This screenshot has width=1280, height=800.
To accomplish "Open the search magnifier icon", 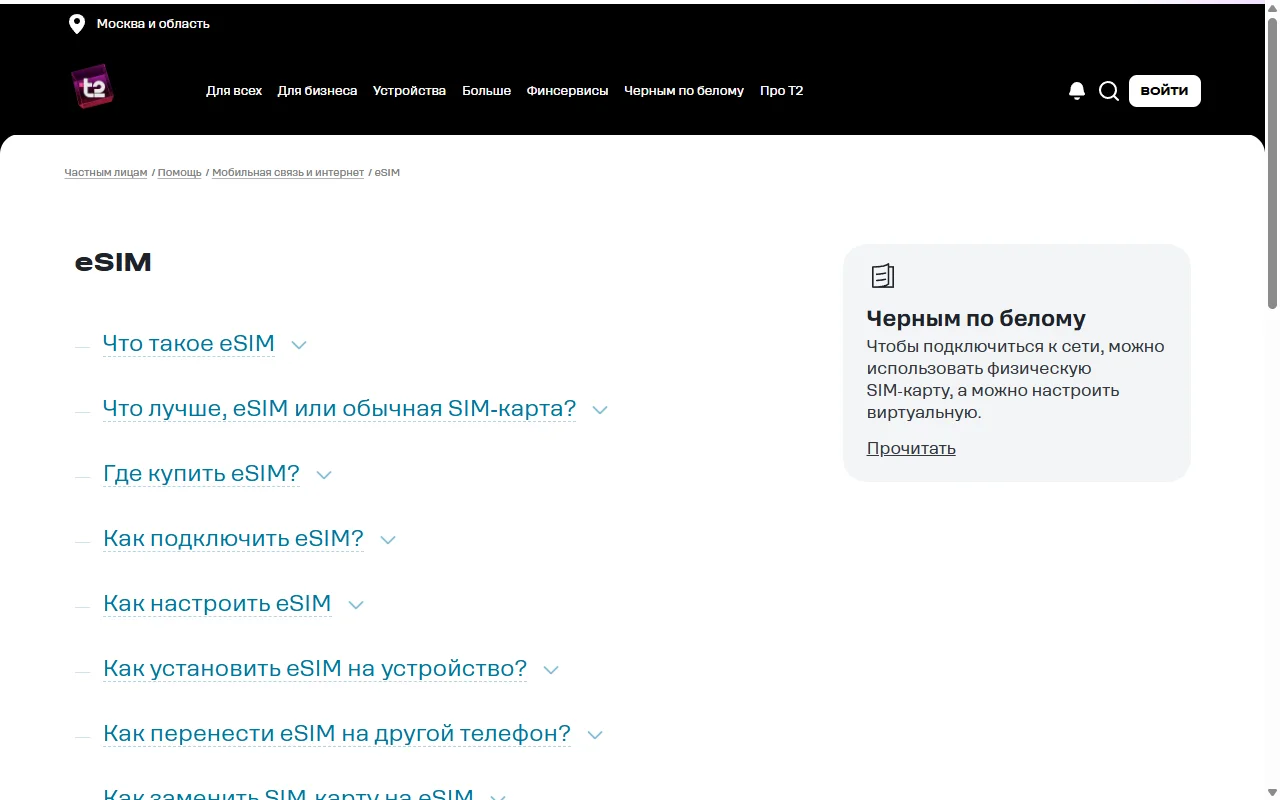I will [x=1109, y=91].
